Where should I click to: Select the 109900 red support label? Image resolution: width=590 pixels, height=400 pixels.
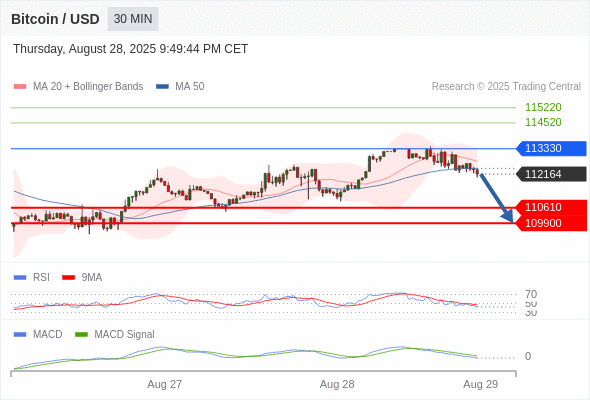tap(551, 223)
